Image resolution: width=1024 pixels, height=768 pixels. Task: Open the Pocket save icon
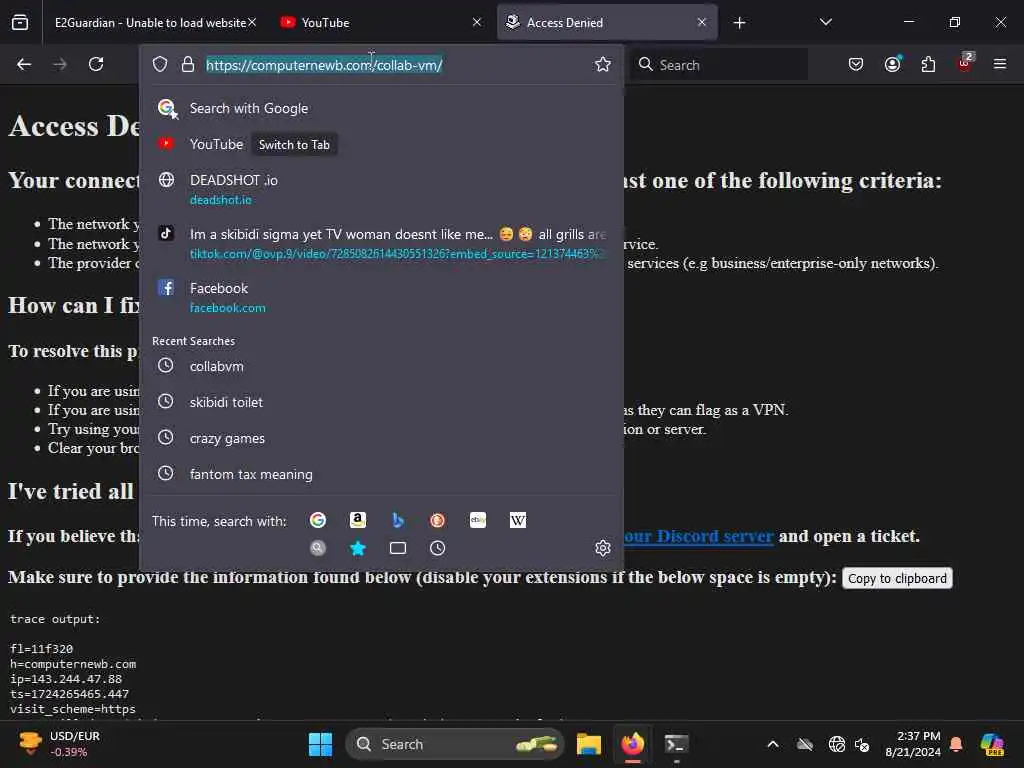click(856, 64)
